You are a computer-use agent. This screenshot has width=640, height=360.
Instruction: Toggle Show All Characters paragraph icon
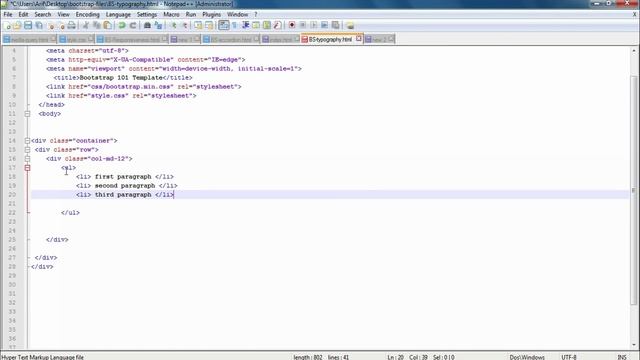click(x=235, y=25)
